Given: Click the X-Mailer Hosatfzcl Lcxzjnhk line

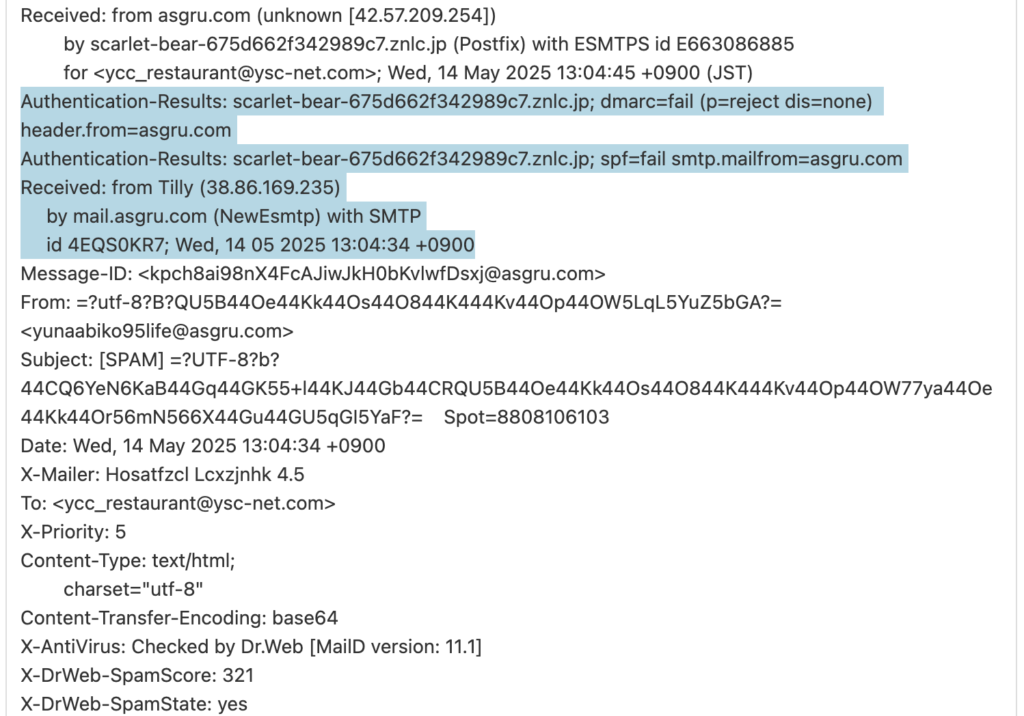Looking at the screenshot, I should click(x=163, y=475).
